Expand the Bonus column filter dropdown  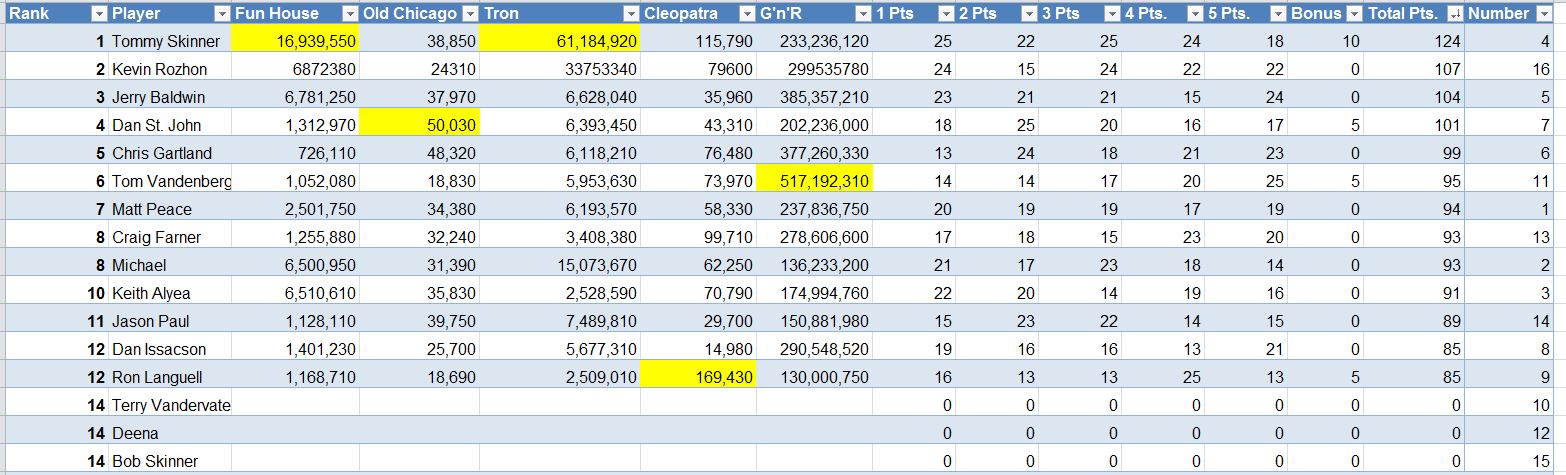point(1353,14)
